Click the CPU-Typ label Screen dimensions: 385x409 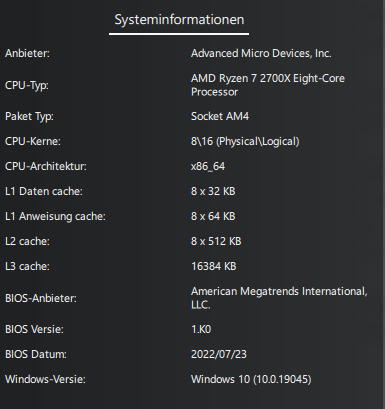click(27, 85)
